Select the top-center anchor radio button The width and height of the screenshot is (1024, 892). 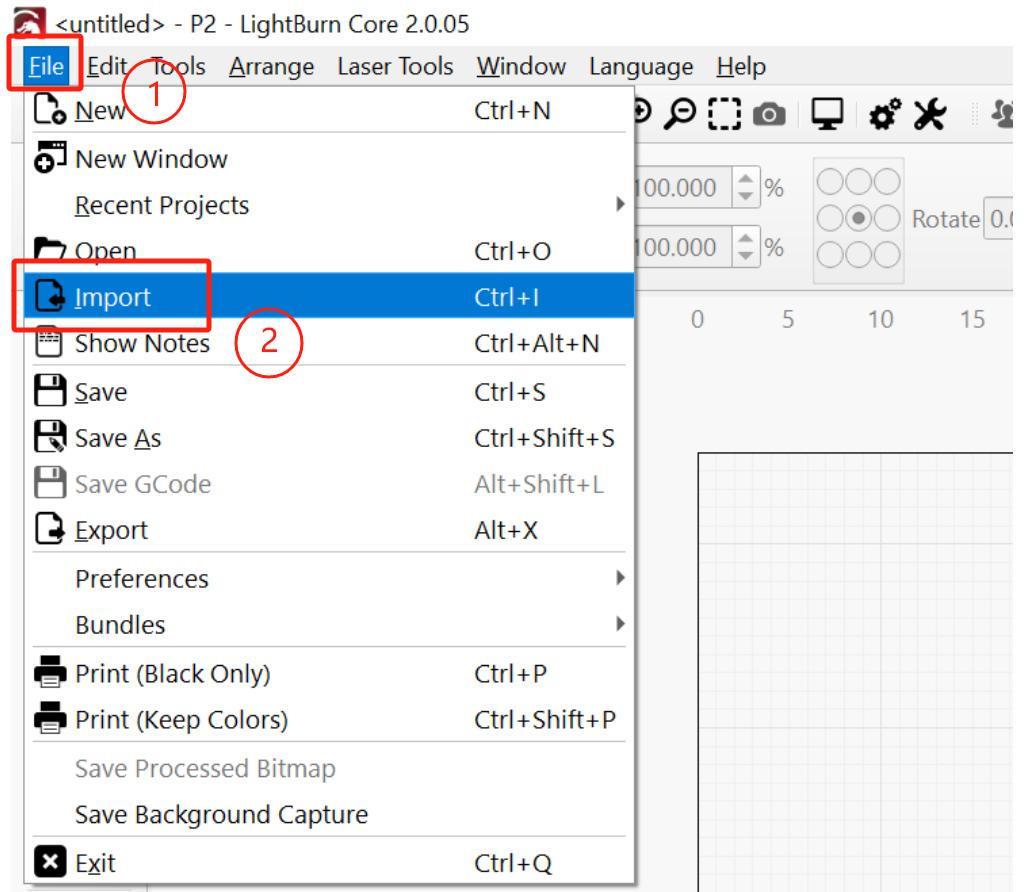pos(859,182)
